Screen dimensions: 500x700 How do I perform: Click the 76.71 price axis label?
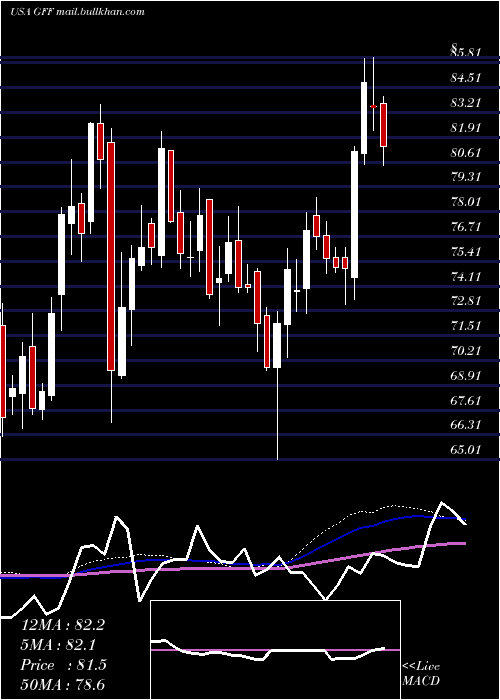pyautogui.click(x=465, y=227)
